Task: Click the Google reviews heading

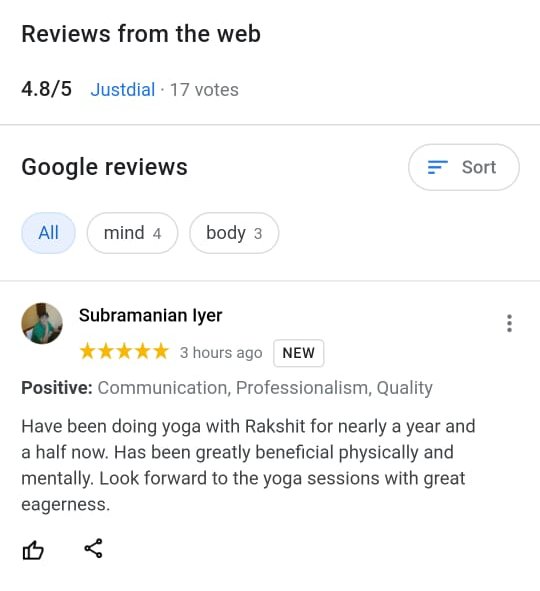Action: click(104, 167)
